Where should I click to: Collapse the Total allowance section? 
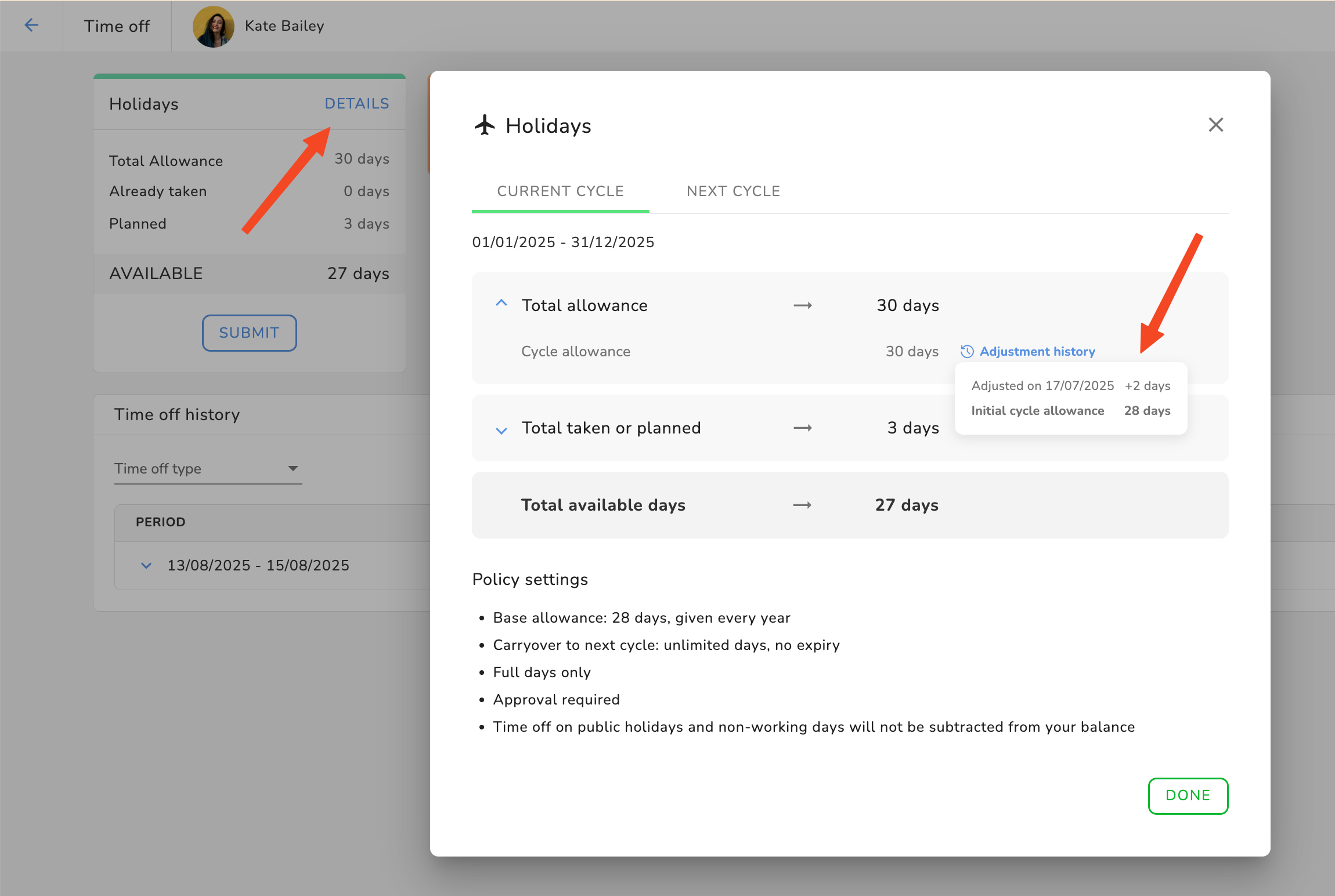(x=501, y=304)
